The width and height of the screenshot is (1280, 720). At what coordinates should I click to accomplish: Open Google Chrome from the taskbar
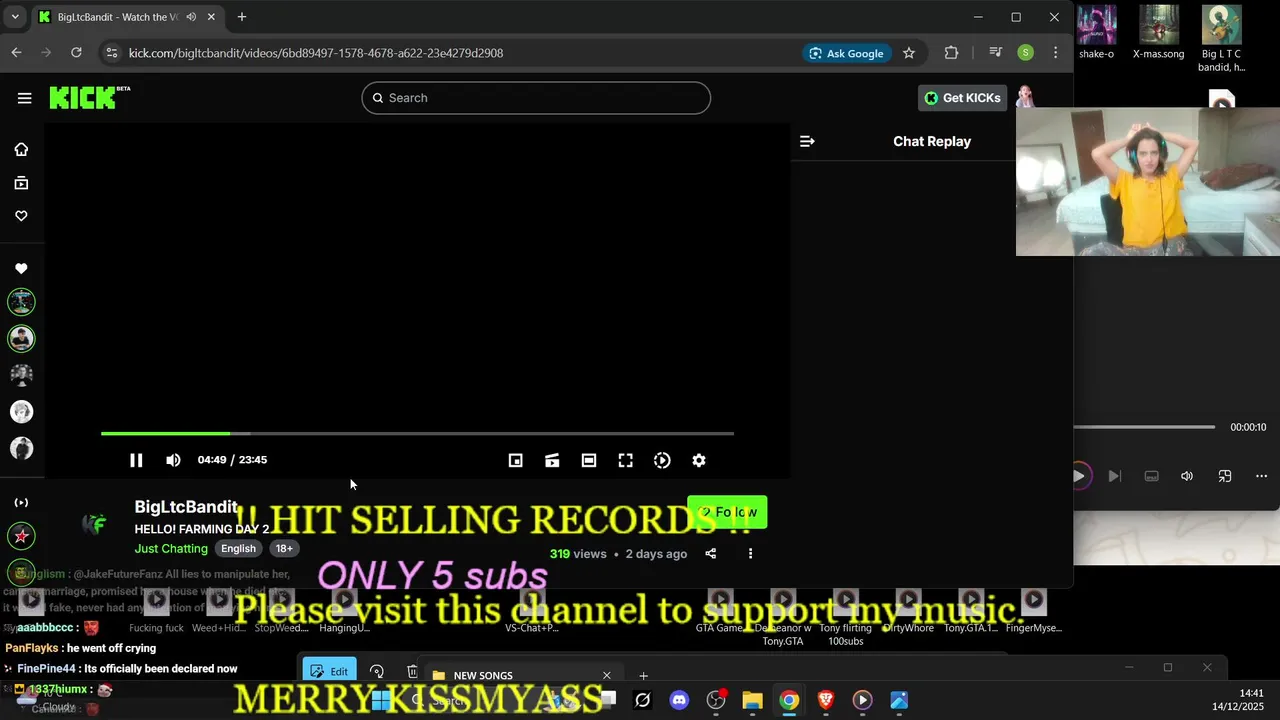tap(789, 700)
